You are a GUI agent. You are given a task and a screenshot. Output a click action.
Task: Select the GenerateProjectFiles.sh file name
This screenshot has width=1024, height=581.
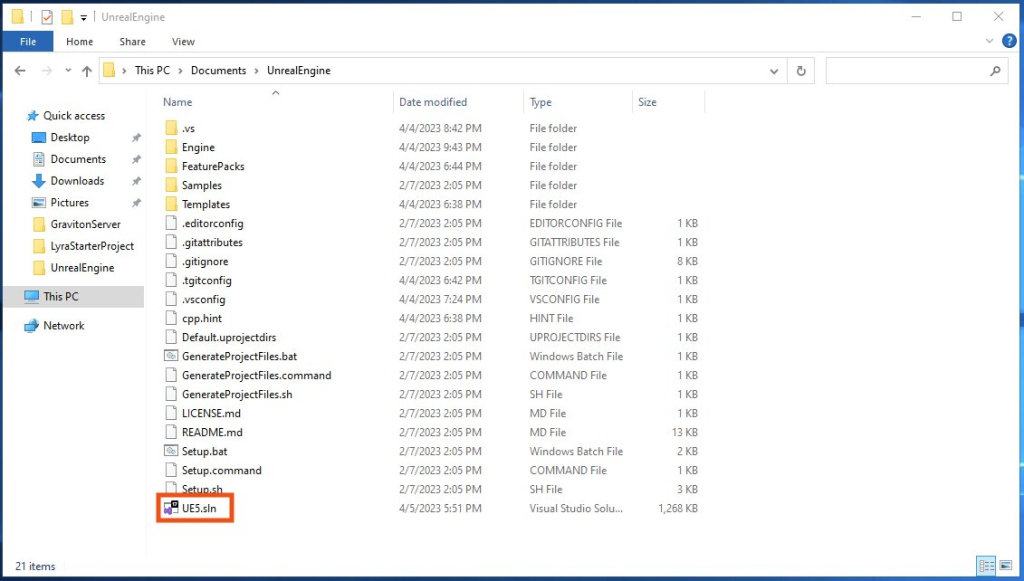pos(237,394)
